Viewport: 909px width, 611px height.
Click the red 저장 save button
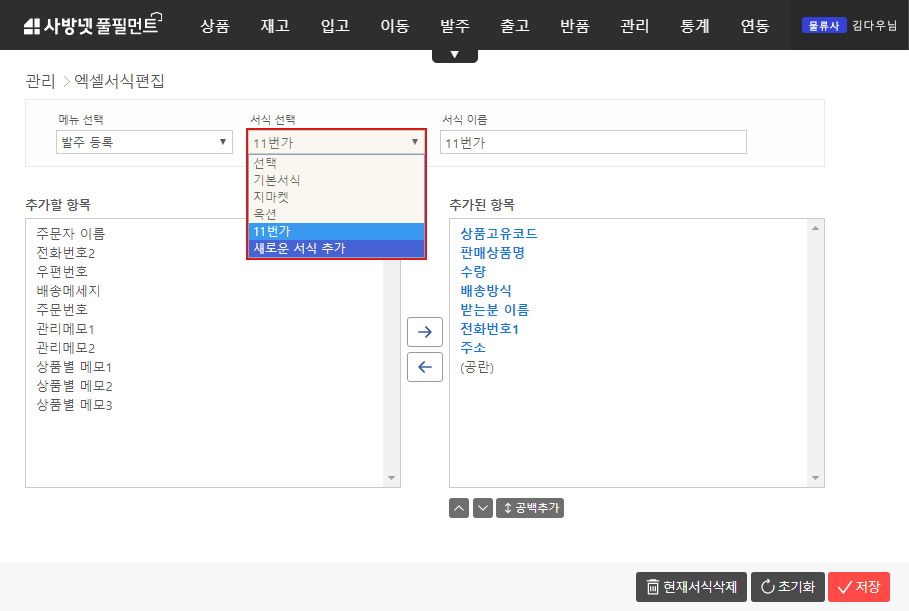(x=858, y=587)
